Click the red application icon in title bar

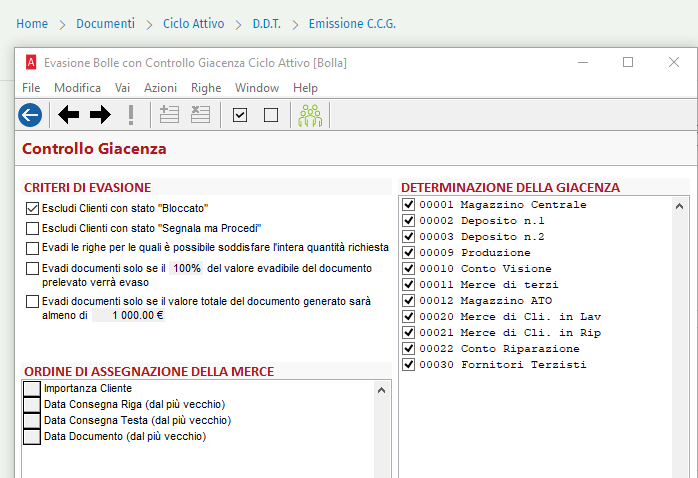click(x=31, y=62)
